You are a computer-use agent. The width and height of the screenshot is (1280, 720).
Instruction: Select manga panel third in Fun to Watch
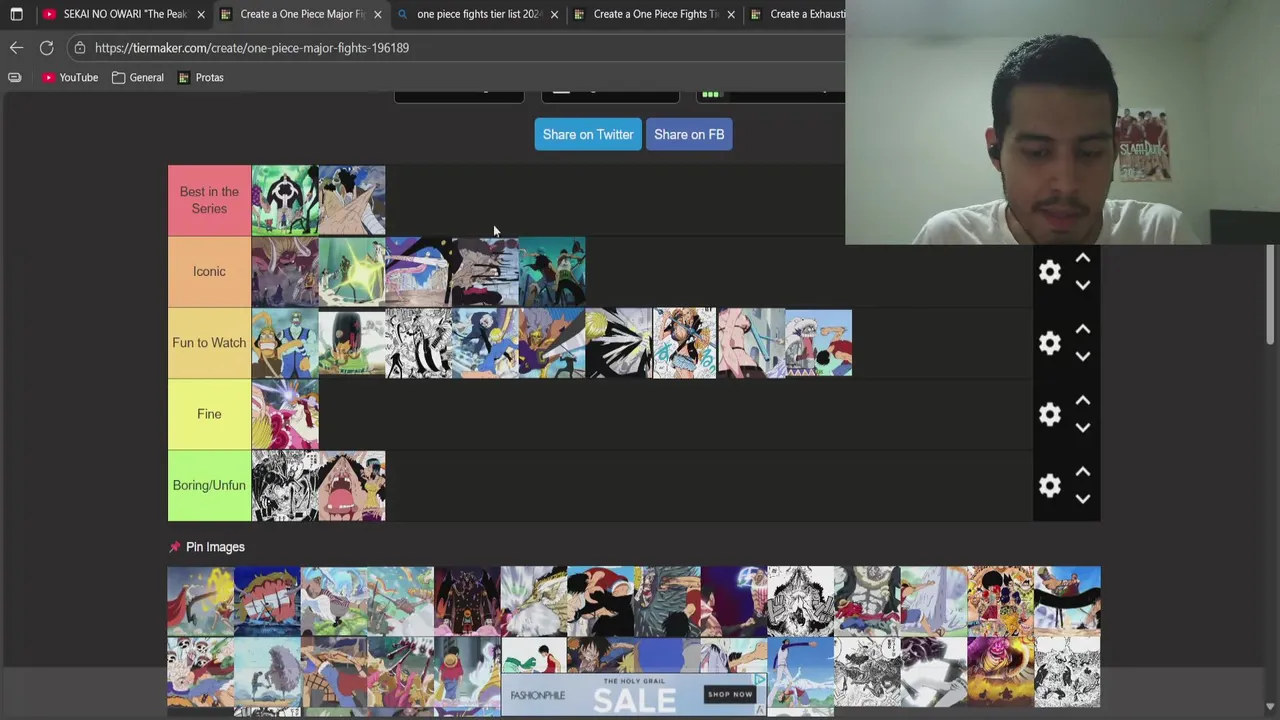418,343
